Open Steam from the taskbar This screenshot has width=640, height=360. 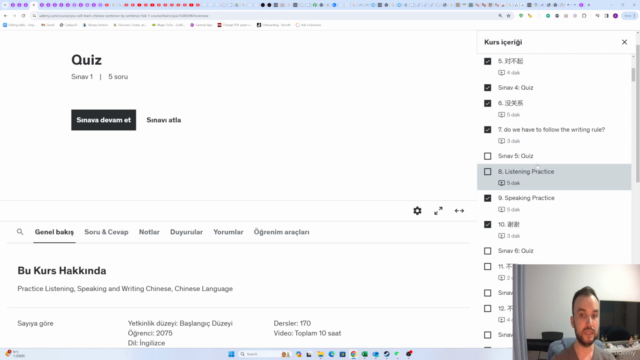pos(386,354)
